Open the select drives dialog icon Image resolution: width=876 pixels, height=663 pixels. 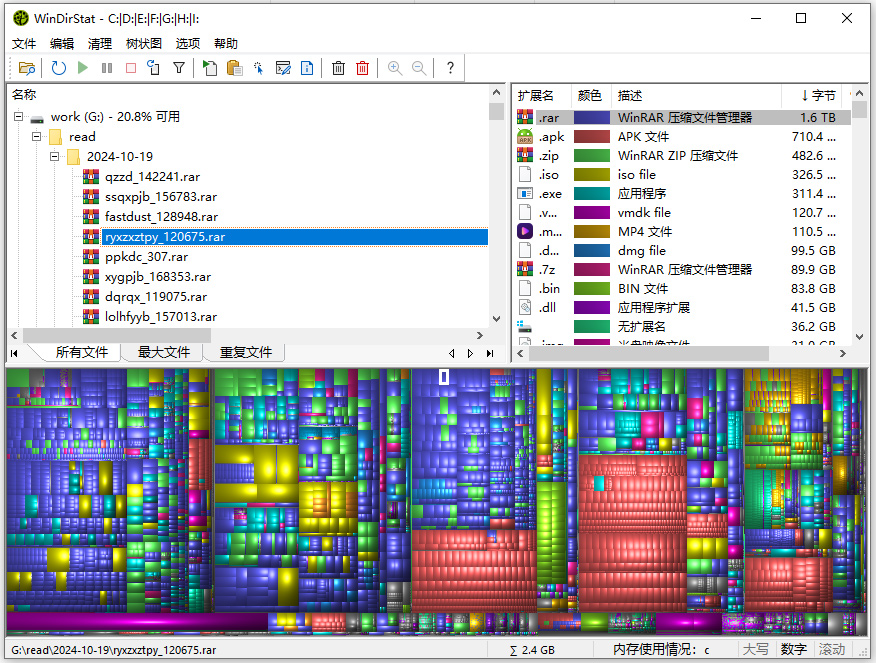click(x=27, y=68)
